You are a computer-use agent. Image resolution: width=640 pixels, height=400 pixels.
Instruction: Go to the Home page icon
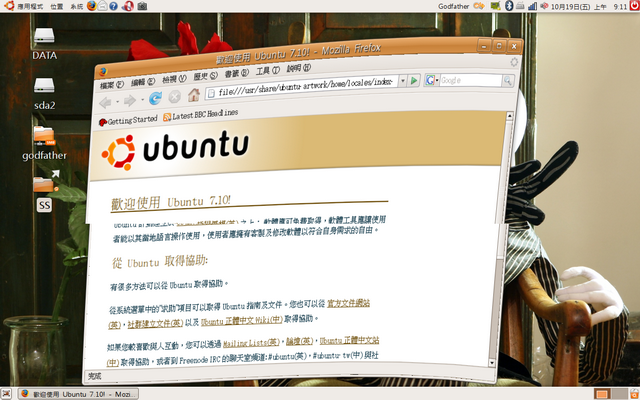coord(194,95)
